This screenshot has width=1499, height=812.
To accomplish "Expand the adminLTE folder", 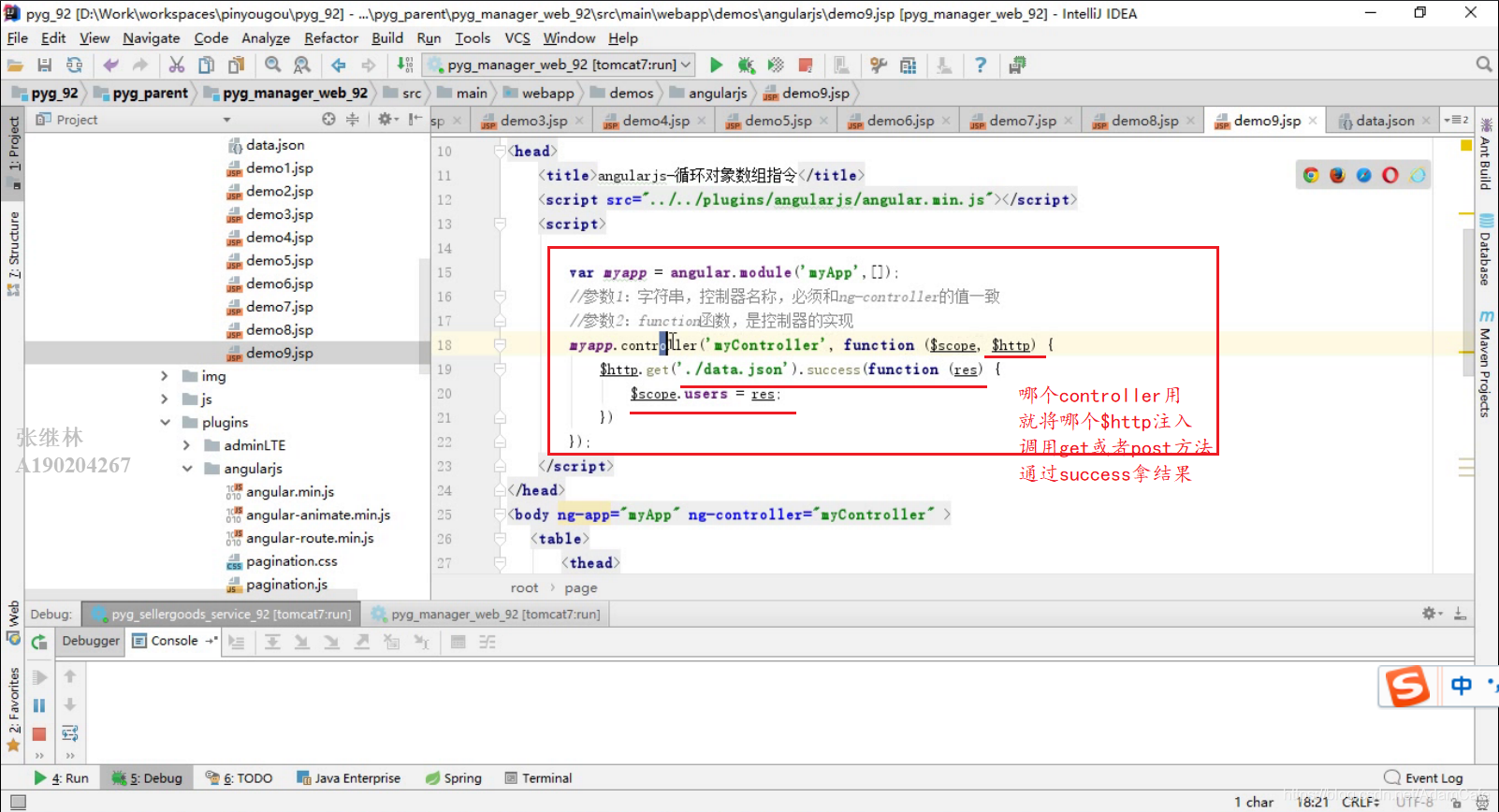I will tap(187, 445).
